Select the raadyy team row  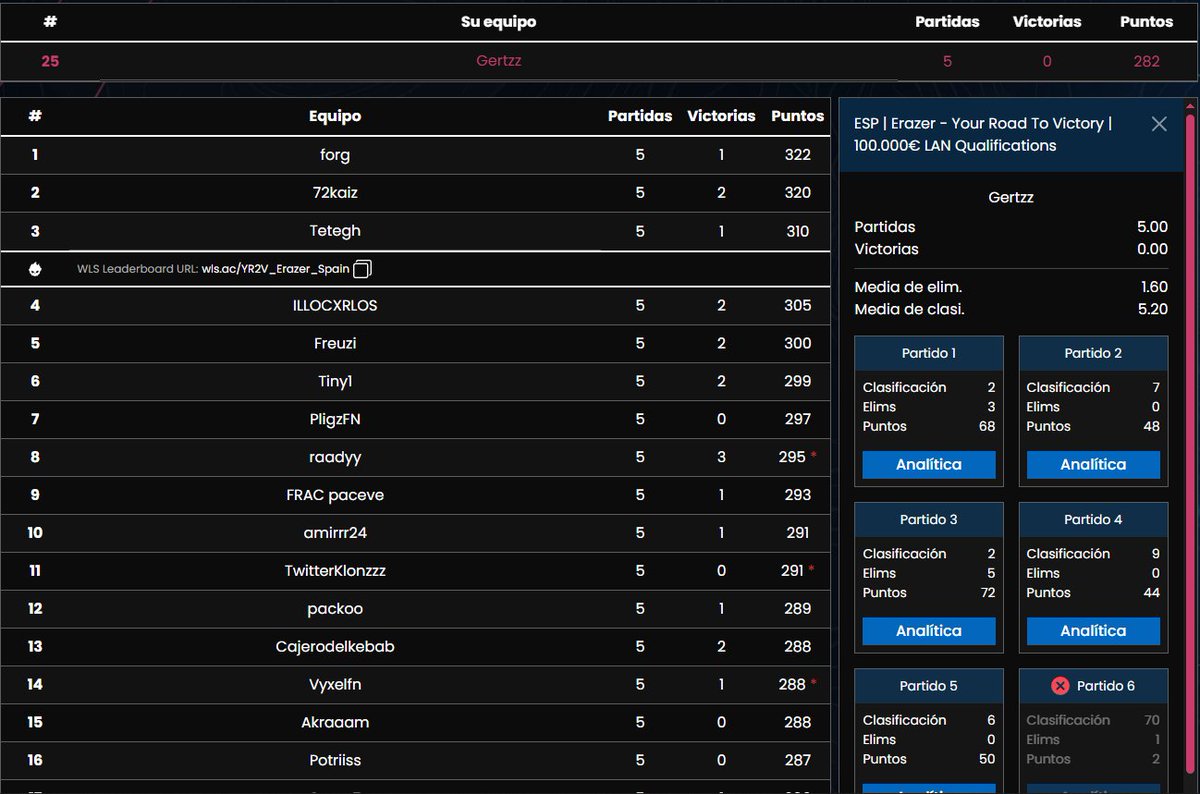(x=415, y=457)
